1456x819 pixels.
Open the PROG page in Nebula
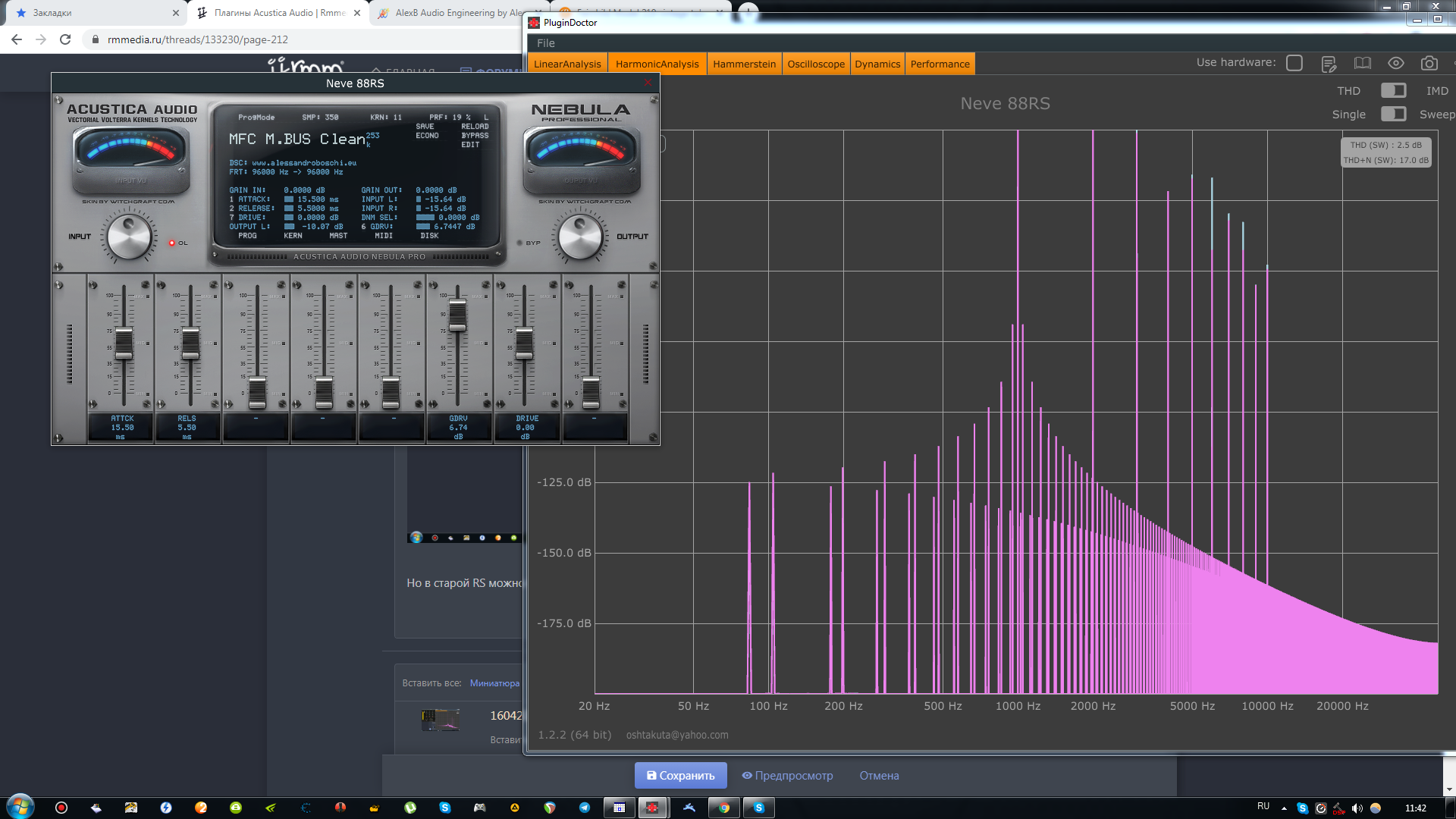pyautogui.click(x=247, y=236)
